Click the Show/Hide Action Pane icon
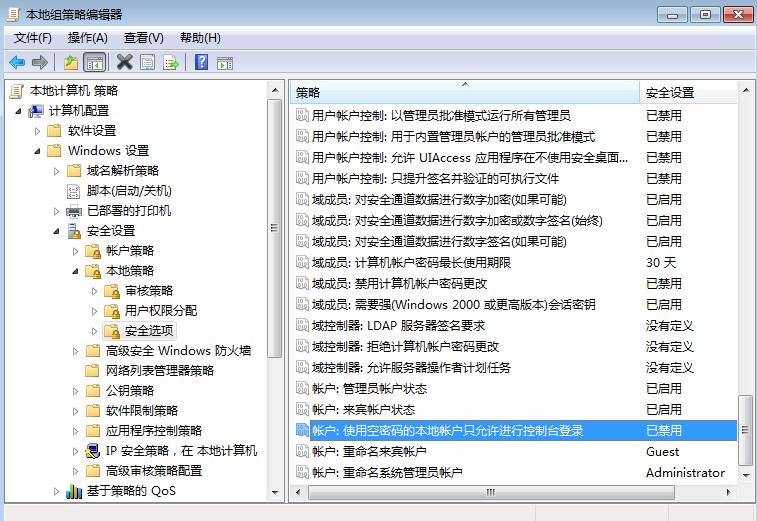This screenshot has width=757, height=521. click(x=225, y=62)
